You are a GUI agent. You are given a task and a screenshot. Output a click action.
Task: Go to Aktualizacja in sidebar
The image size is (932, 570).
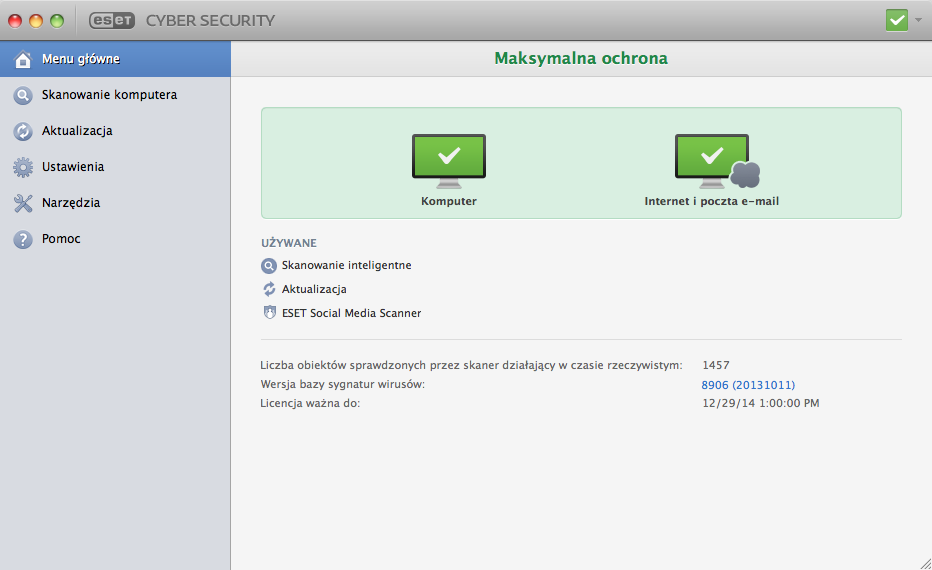click(115, 131)
